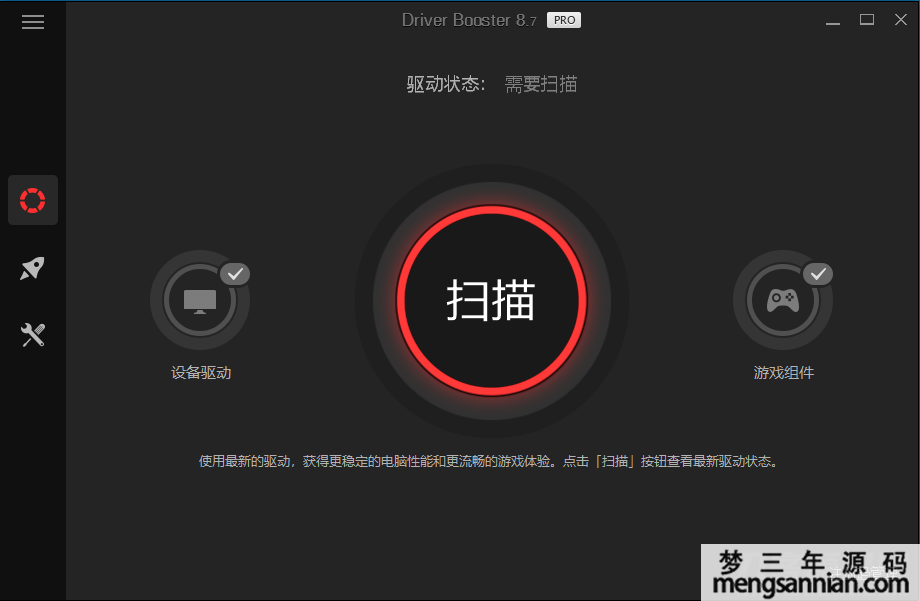Open the wrench and screwdriver Tools section
This screenshot has height=601, width=920.
click(x=33, y=335)
